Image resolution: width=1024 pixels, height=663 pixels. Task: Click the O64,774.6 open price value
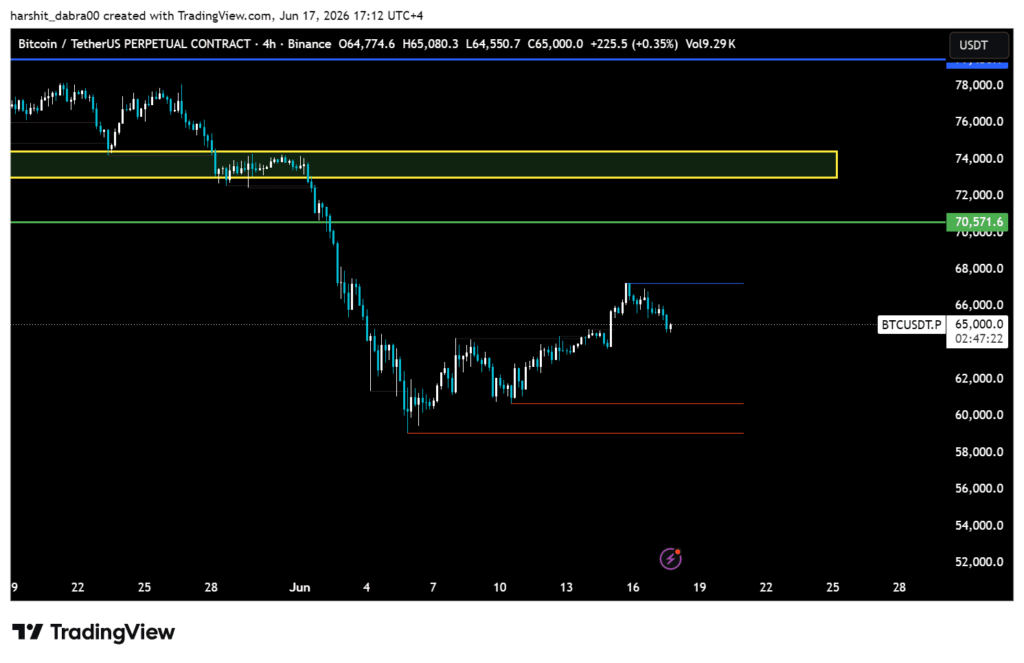(x=366, y=44)
